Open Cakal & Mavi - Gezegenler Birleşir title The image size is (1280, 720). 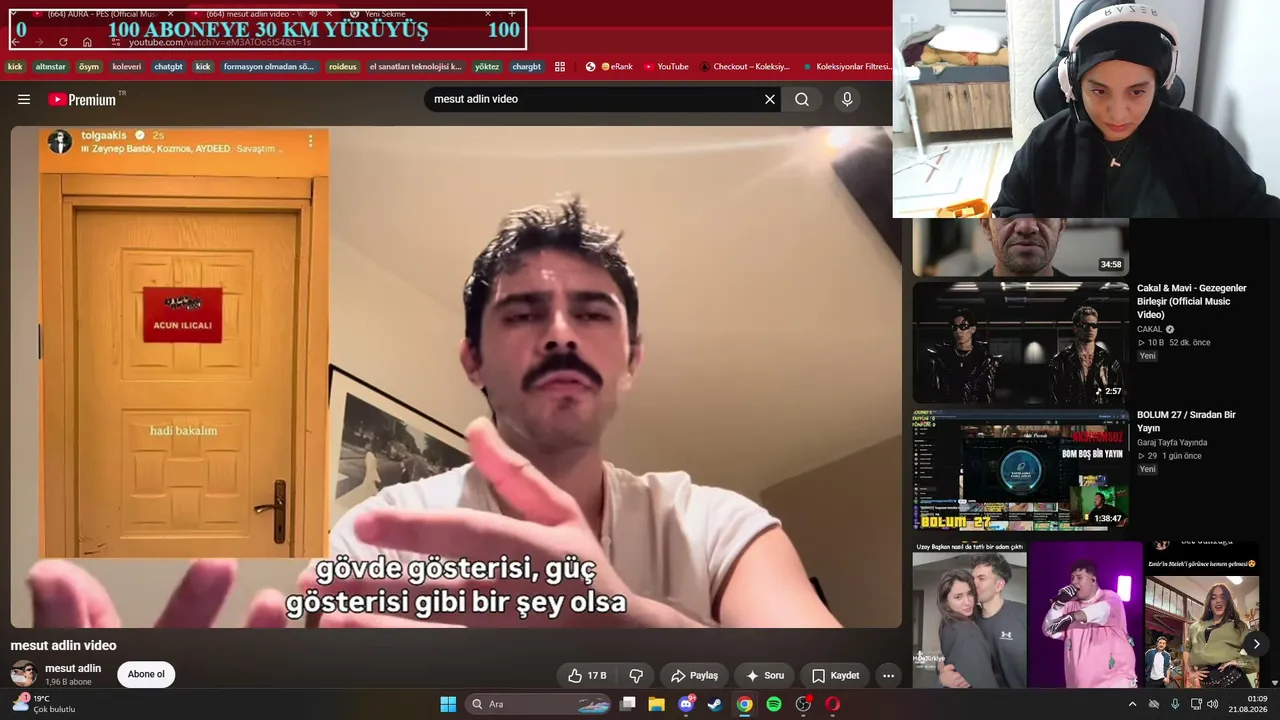point(1192,301)
